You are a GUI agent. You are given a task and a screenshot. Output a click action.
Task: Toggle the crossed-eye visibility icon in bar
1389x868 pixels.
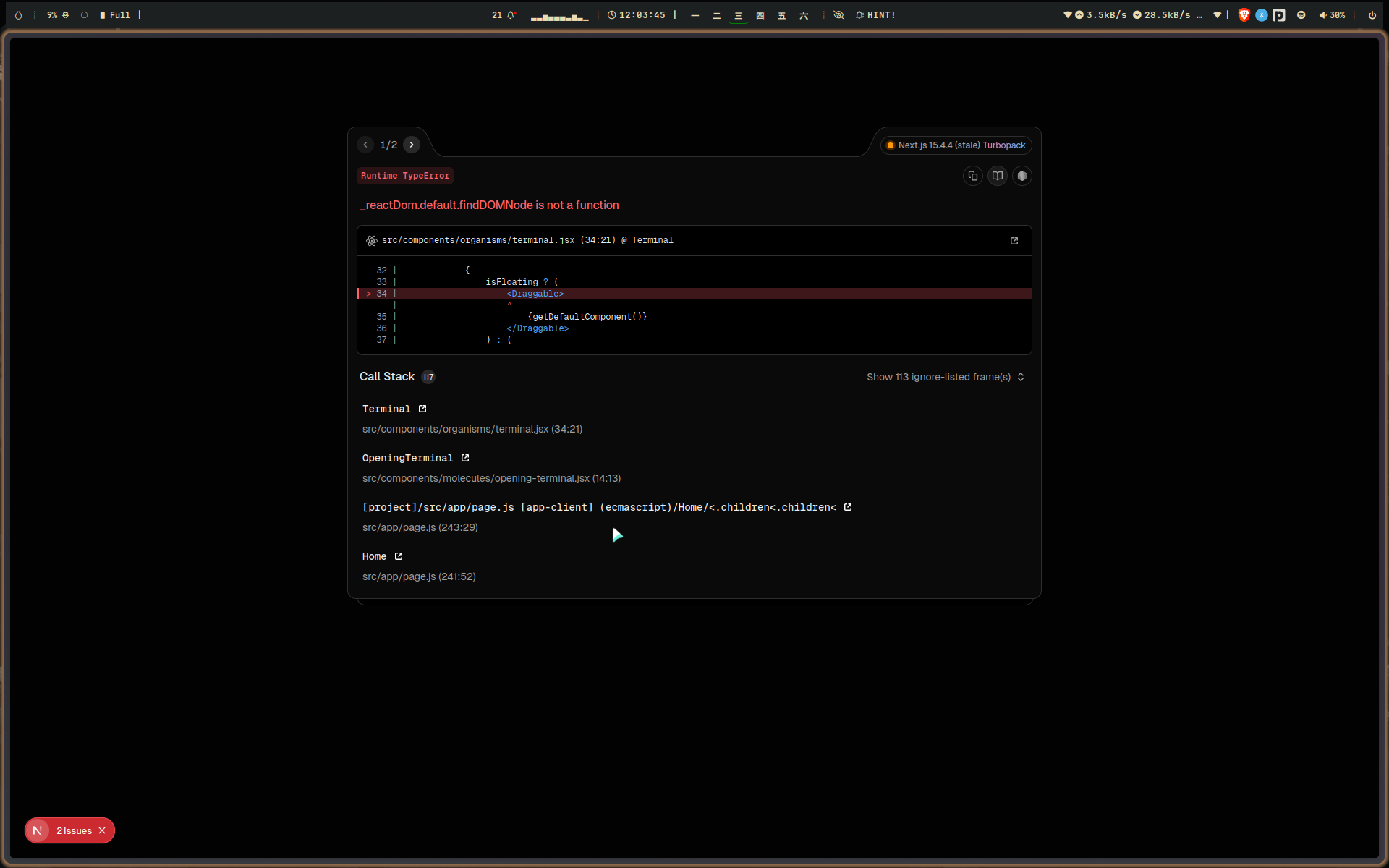[838, 15]
